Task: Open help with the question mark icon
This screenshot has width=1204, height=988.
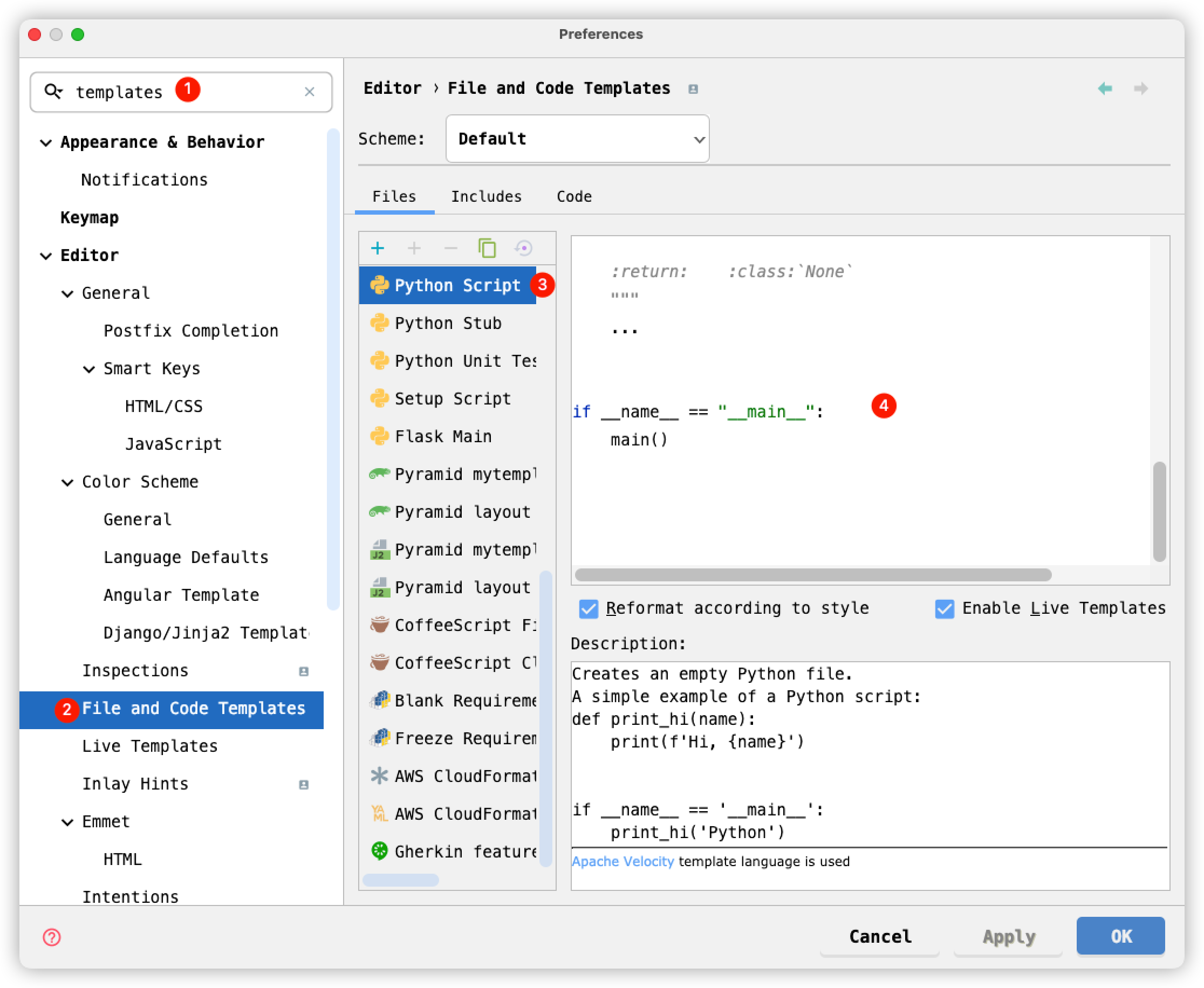Action: tap(52, 937)
